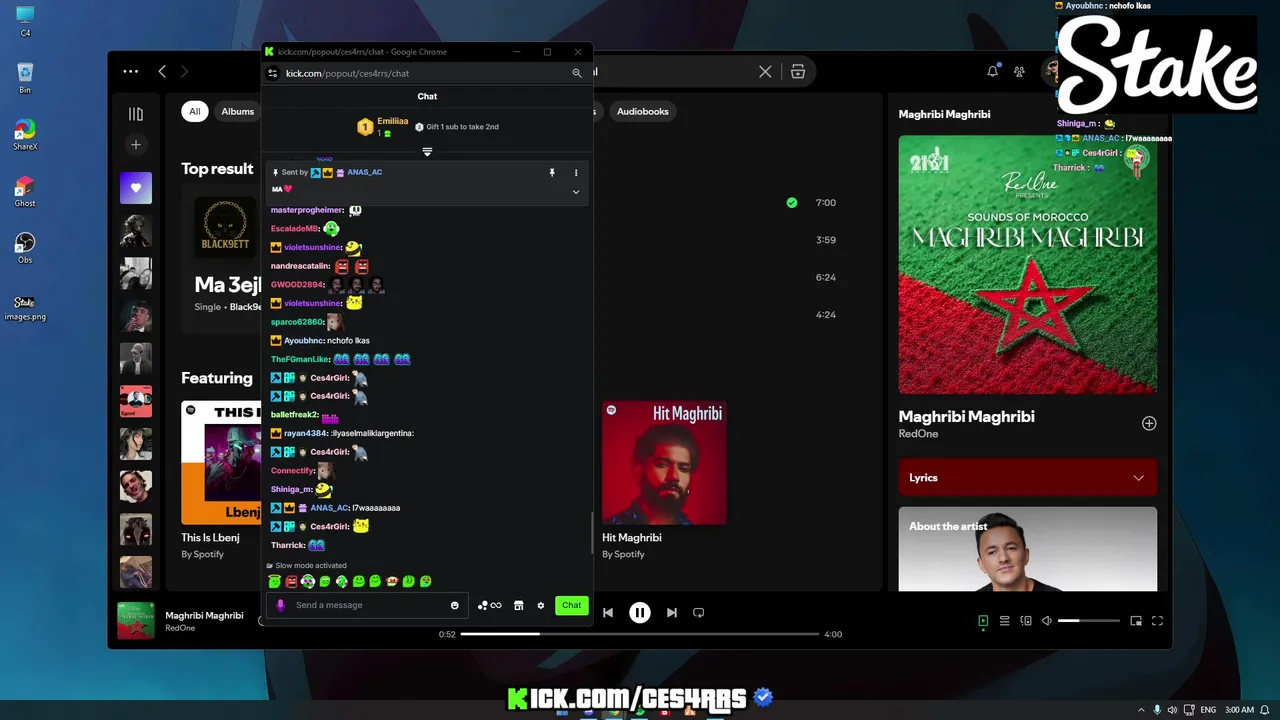Viewport: 1280px width, 720px height.
Task: Open emoji picker in chat input
Action: coord(455,605)
